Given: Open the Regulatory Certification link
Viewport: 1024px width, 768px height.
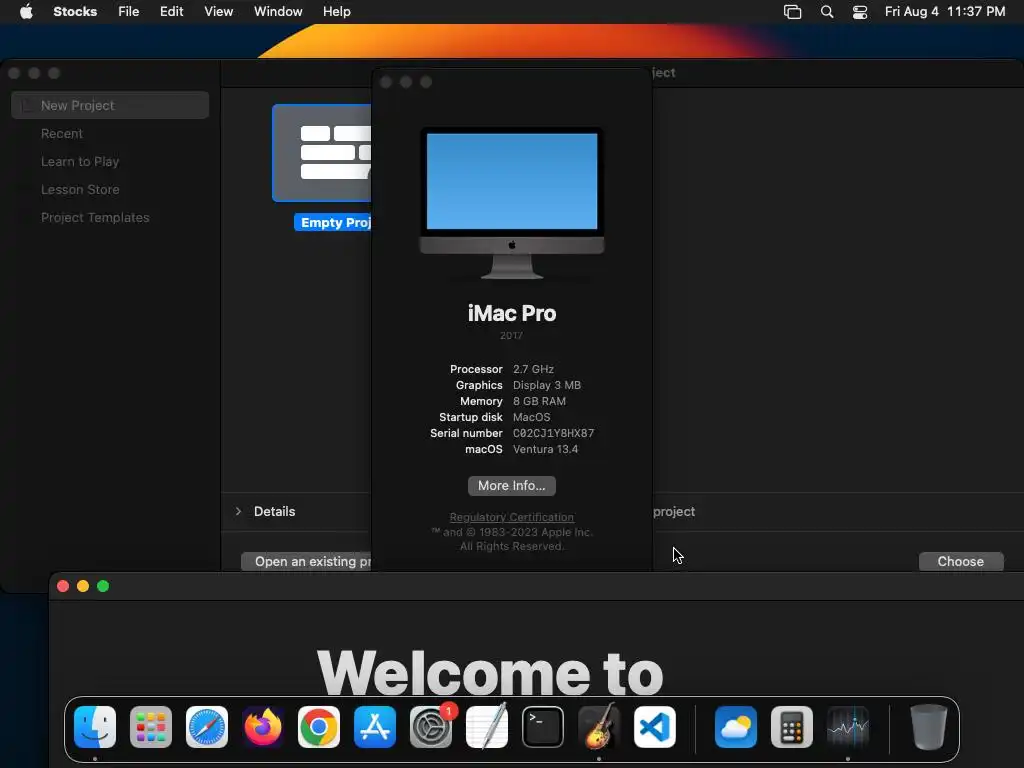Looking at the screenshot, I should (x=512, y=517).
